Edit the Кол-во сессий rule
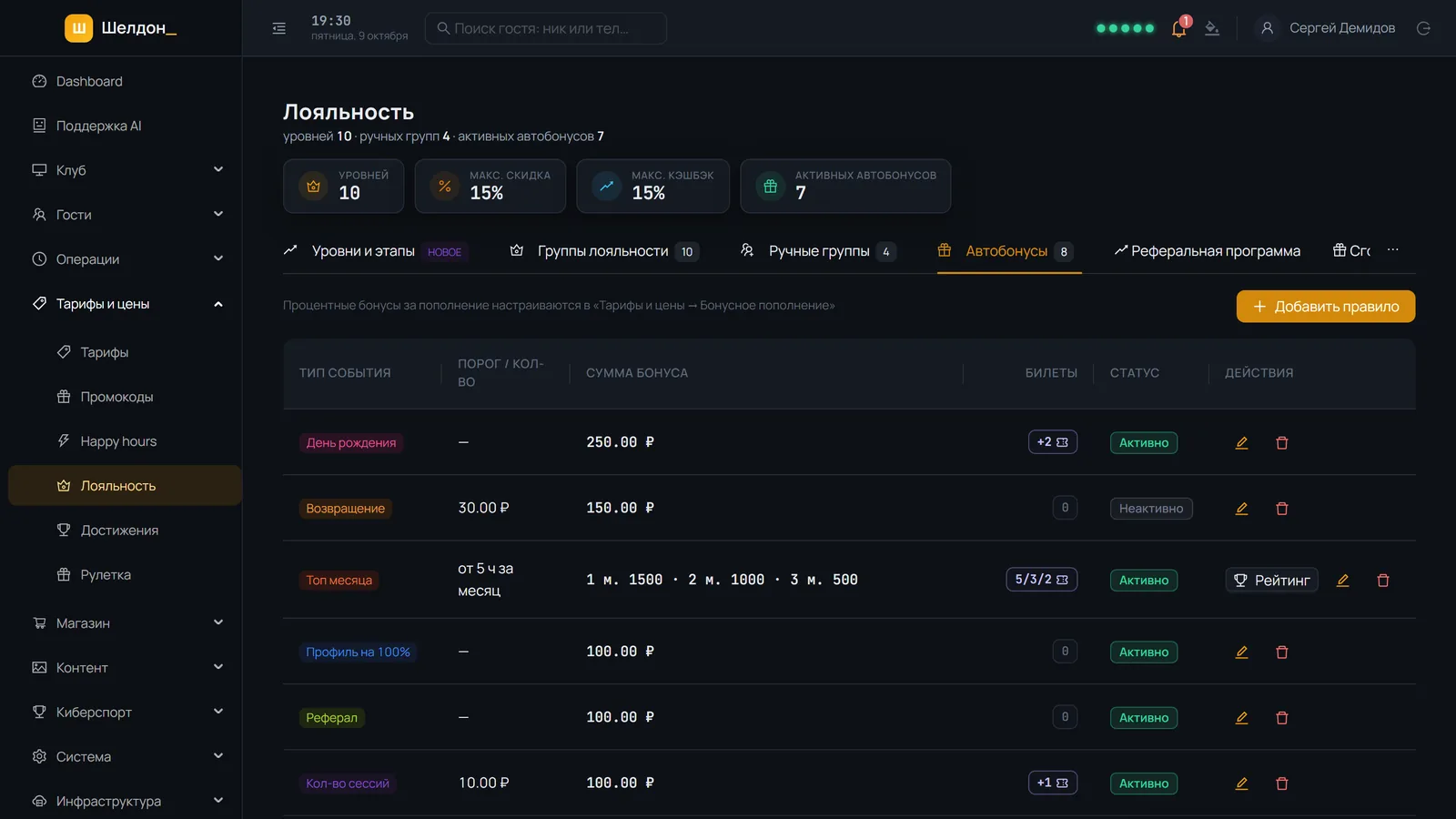Screen dimensions: 1456x819 coord(1241,784)
